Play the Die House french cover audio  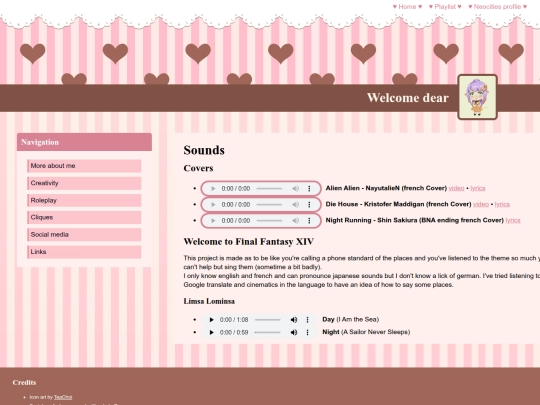coord(213,205)
